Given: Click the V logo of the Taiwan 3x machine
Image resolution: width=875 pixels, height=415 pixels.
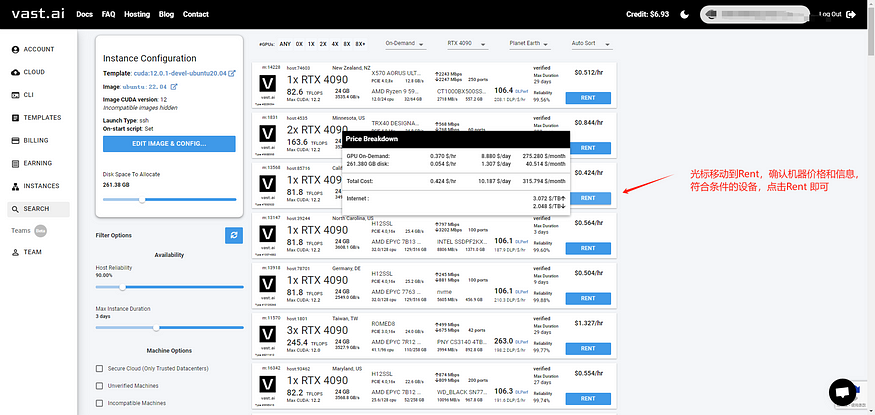Looking at the screenshot, I should [x=268, y=336].
